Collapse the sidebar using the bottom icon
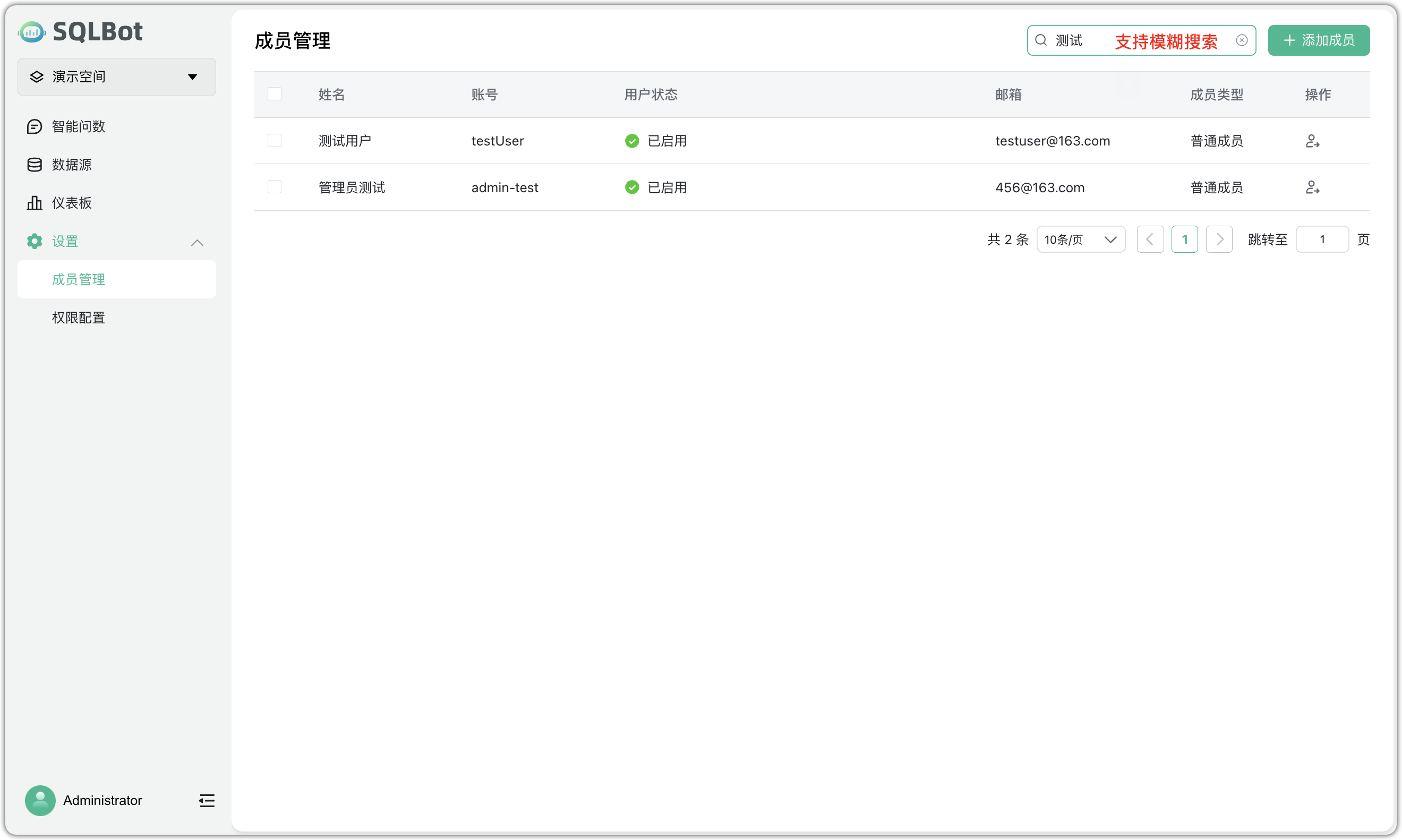The width and height of the screenshot is (1402, 840). pyautogui.click(x=206, y=800)
